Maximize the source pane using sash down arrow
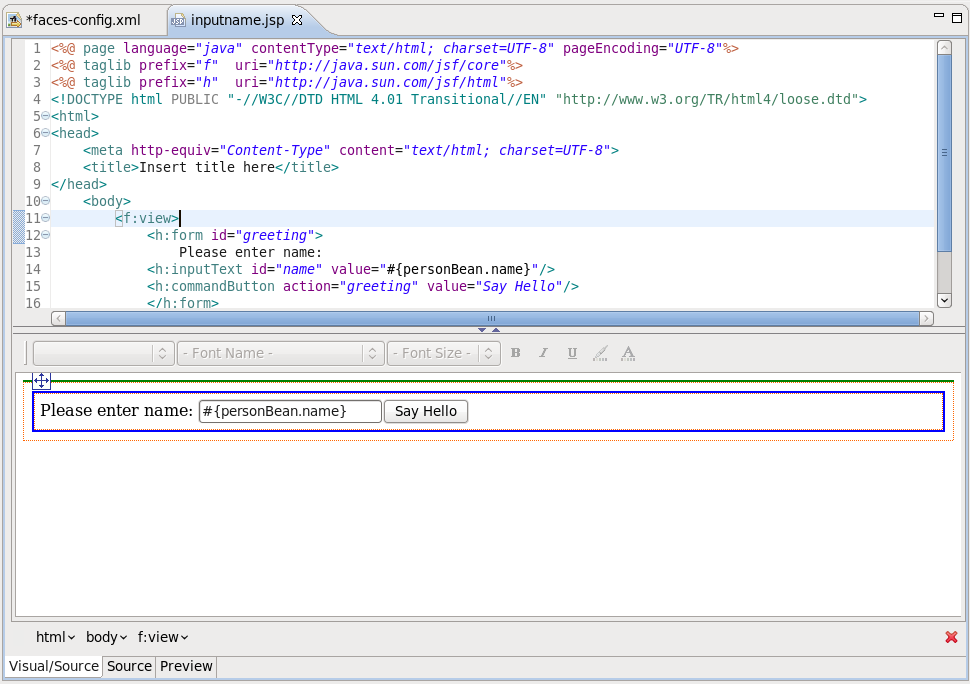The image size is (970, 684). coord(482,330)
